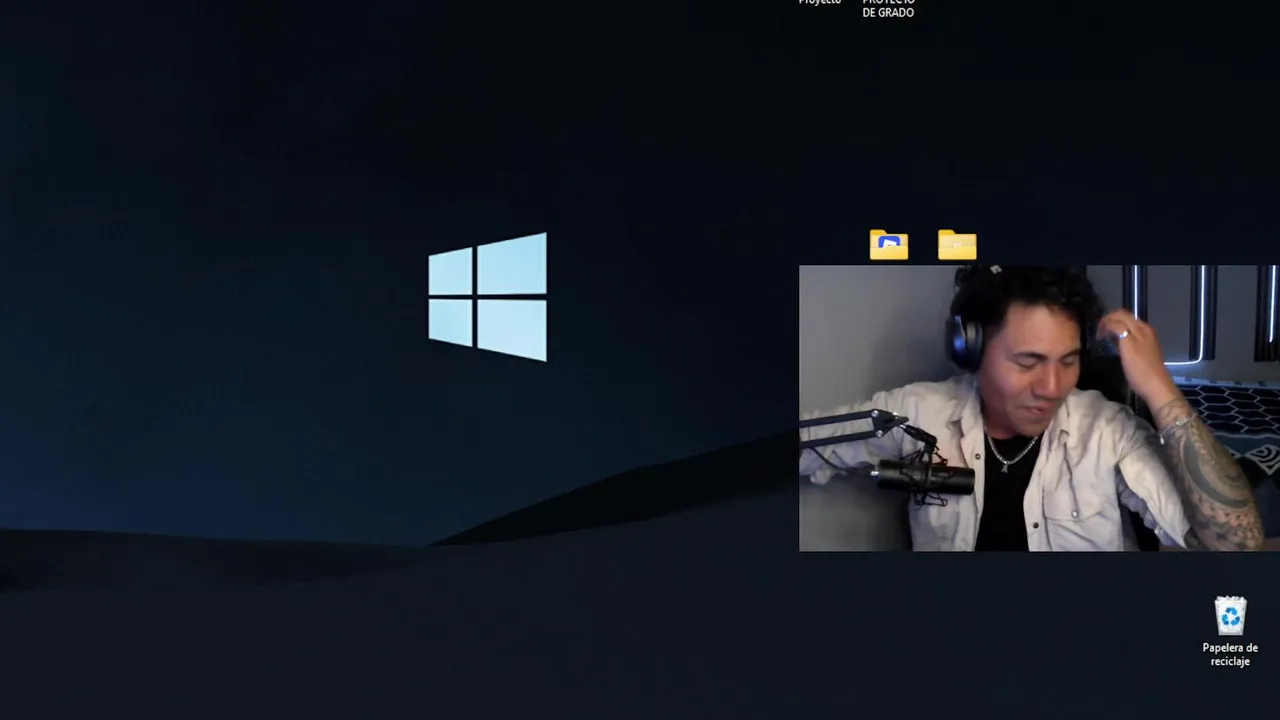Screen dimensions: 1280x720
Task: Select the plain yellow folder above webcam
Action: [957, 245]
